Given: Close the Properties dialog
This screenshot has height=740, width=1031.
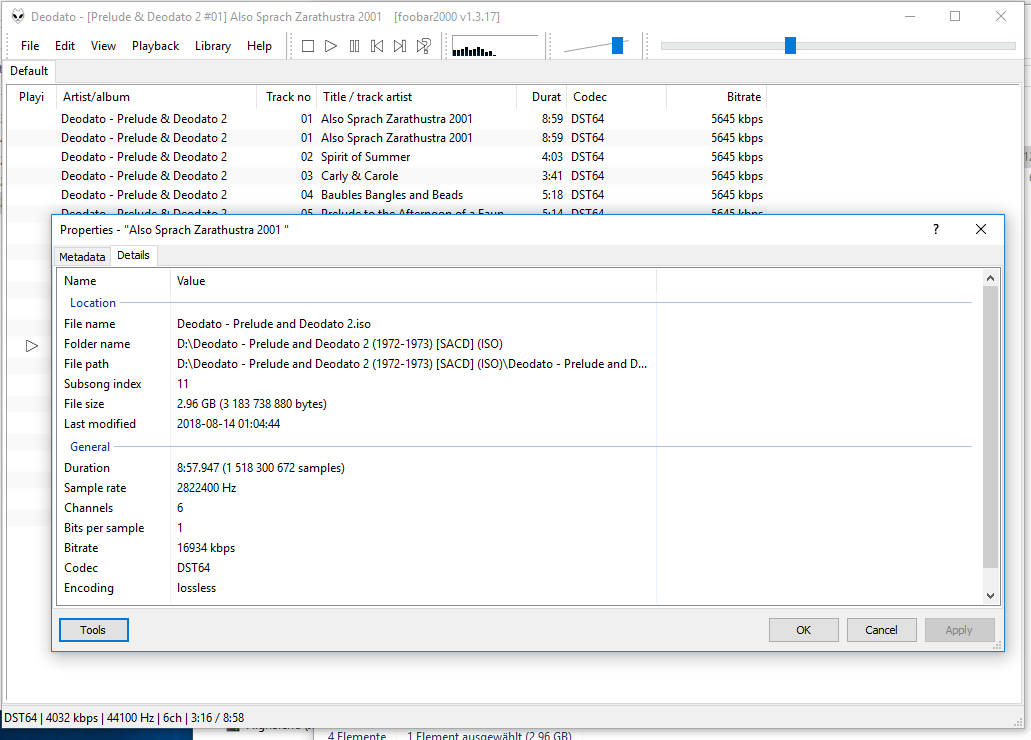Looking at the screenshot, I should pyautogui.click(x=980, y=229).
